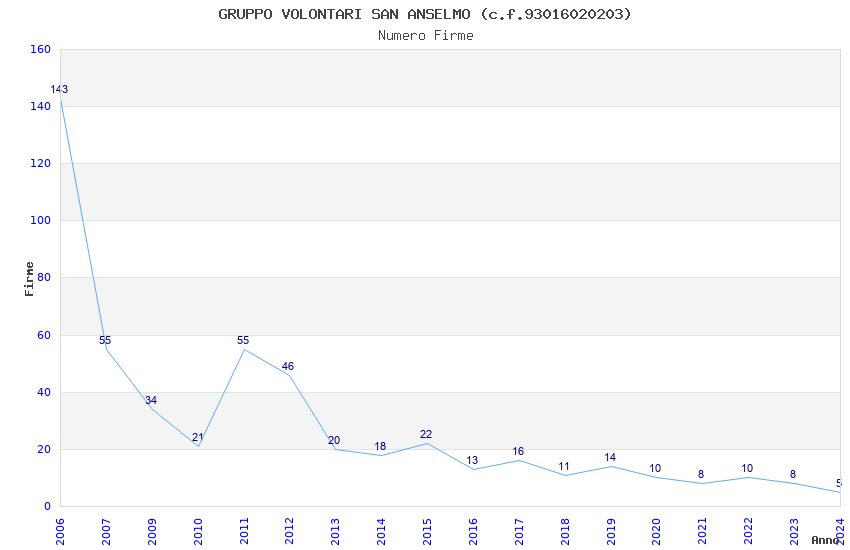Click the data value 22 for 2015
The image size is (850, 550).
coord(426,435)
